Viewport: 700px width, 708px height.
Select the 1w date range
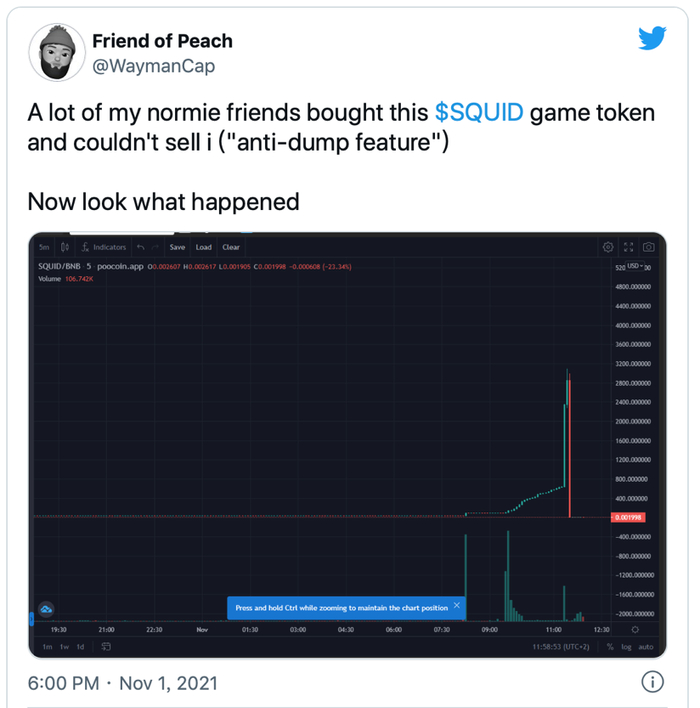click(x=62, y=647)
